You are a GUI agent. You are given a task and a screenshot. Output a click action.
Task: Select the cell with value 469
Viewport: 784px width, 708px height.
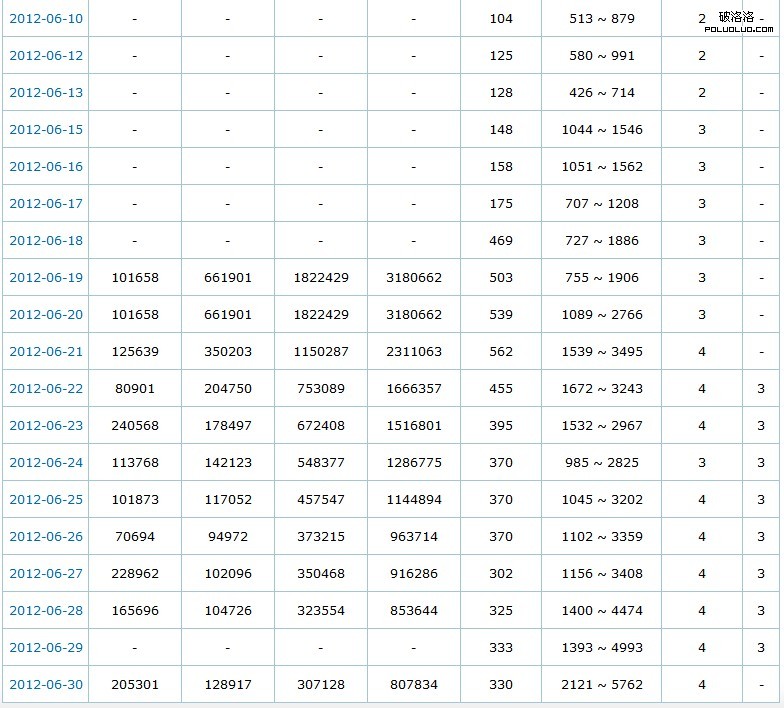pyautogui.click(x=501, y=241)
